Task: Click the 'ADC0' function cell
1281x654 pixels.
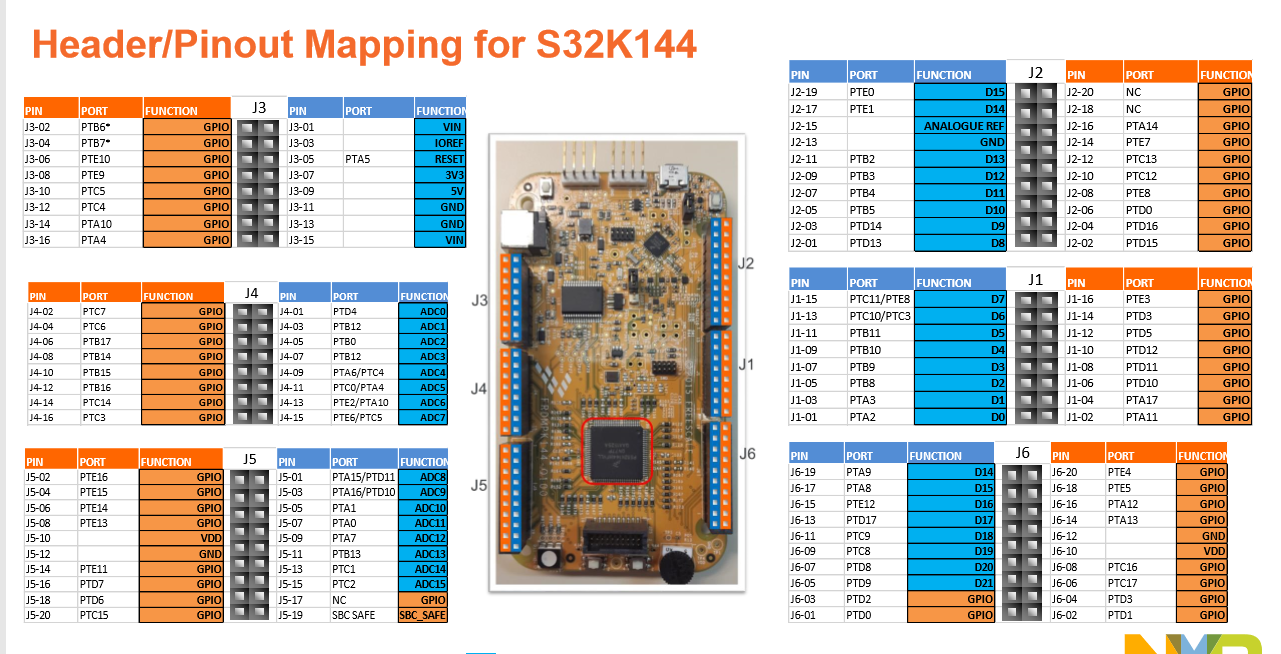Action: 423,311
